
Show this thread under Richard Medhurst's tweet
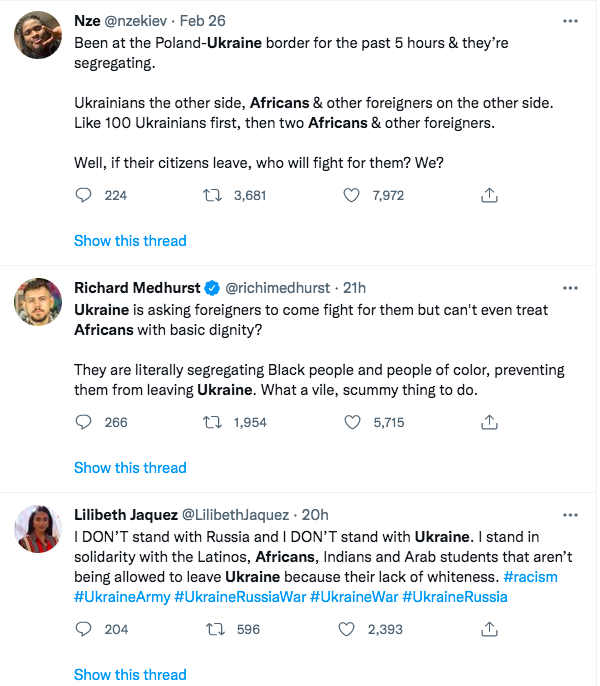click(130, 468)
